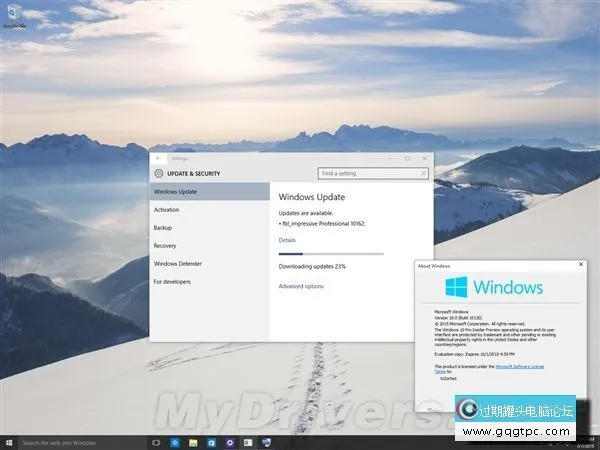Open the Store icon on the taskbar
The image size is (600, 450).
tap(211, 442)
